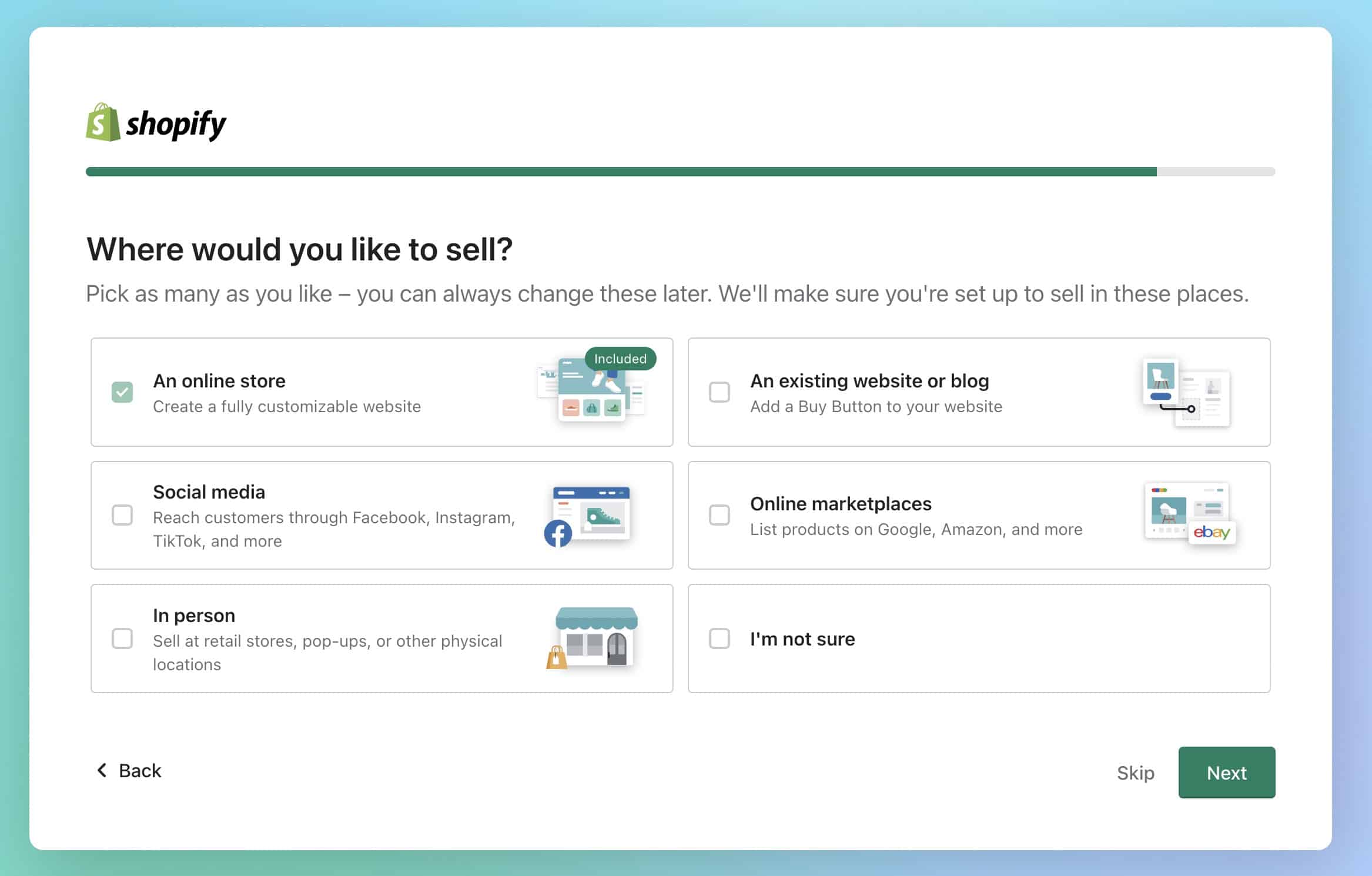The image size is (1372, 876).
Task: Click the green Included badge
Action: 620,359
